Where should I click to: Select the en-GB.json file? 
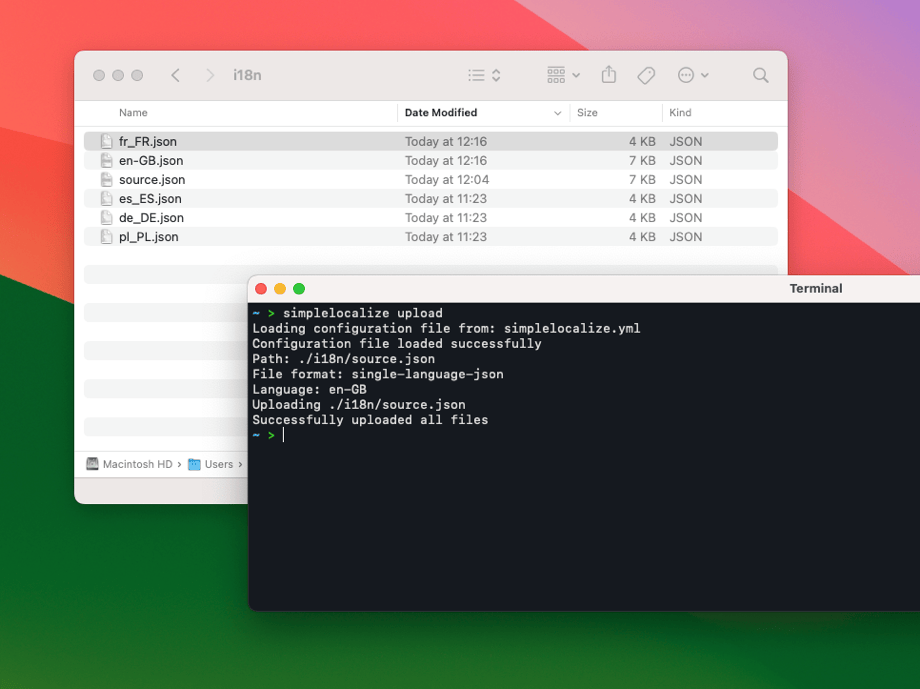[431, 160]
